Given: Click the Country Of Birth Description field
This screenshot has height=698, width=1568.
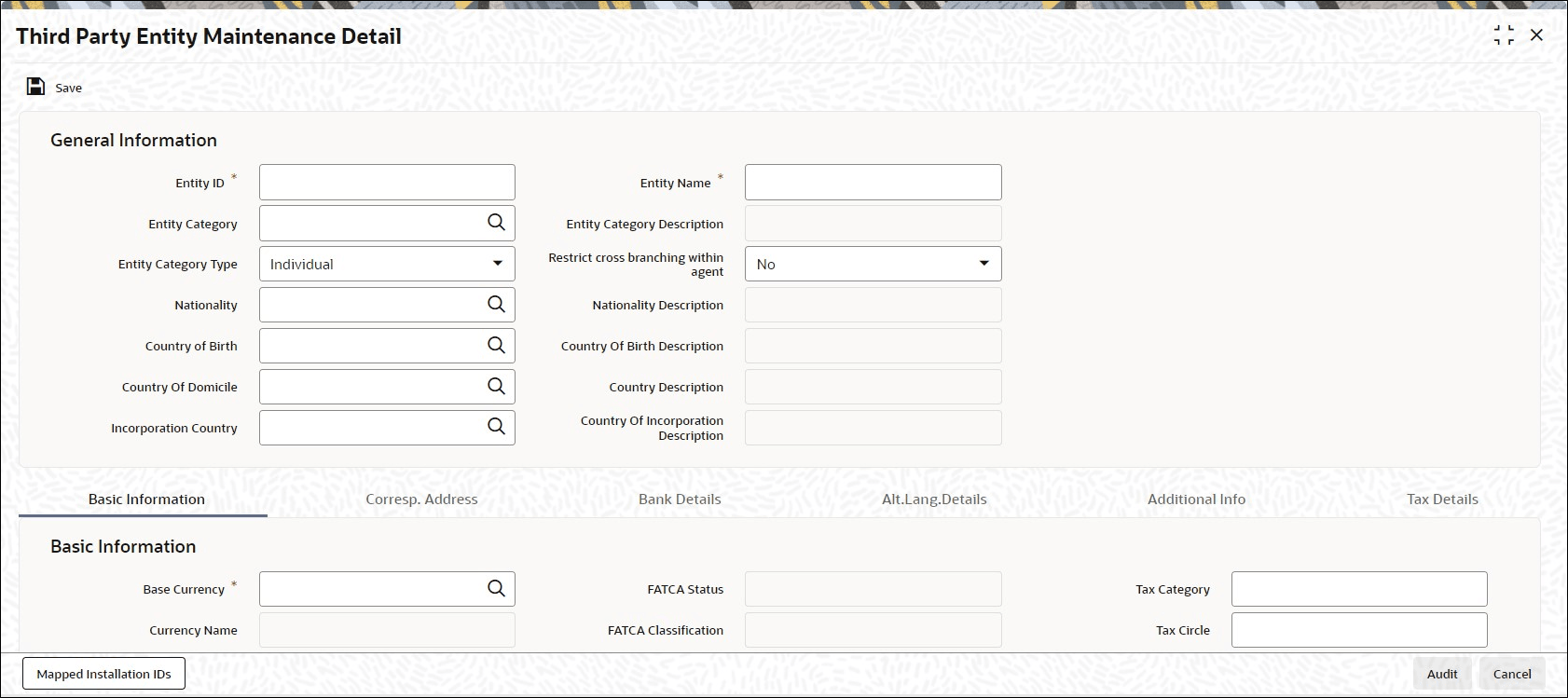Looking at the screenshot, I should [873, 346].
